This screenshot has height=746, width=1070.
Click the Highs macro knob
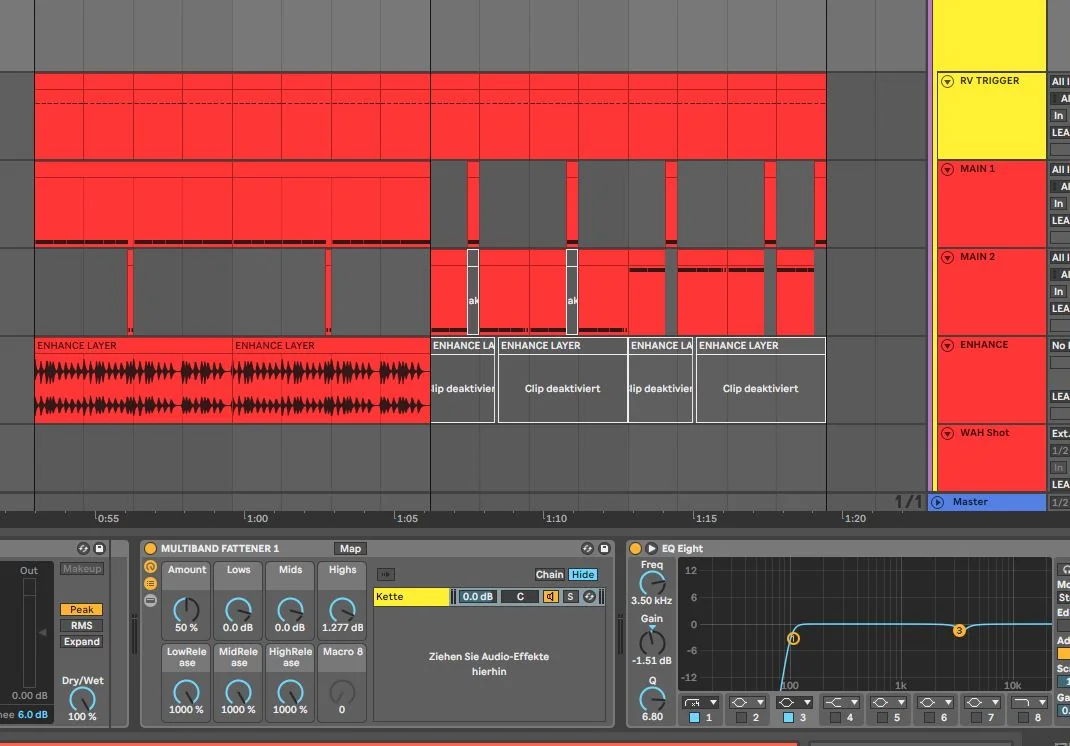pos(343,609)
